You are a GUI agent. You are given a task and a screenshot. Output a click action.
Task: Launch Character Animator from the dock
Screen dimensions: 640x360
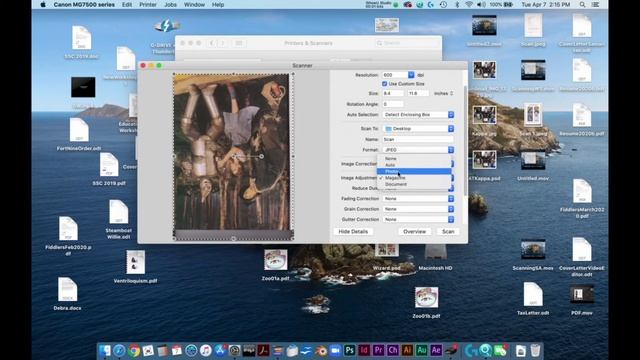point(393,350)
